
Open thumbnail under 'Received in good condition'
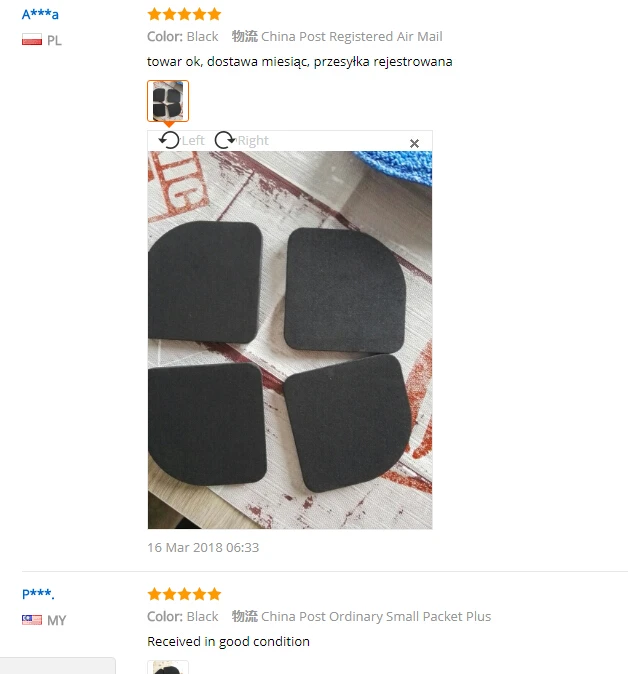[168, 667]
